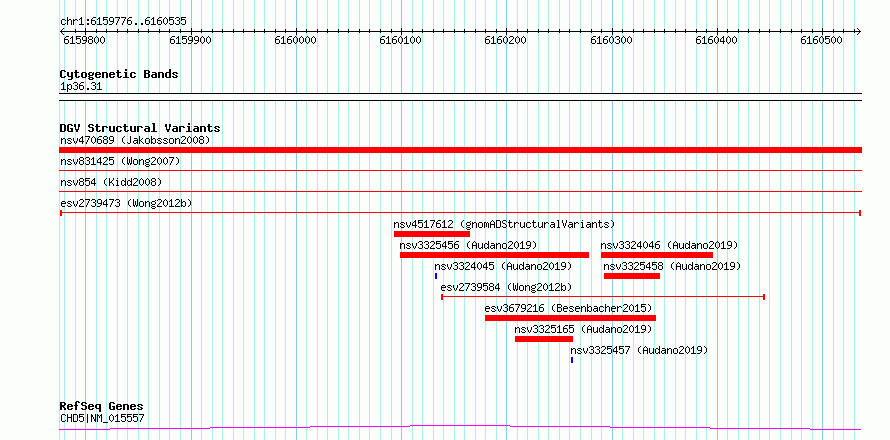This screenshot has width=890, height=440.
Task: Open the nsv831425 (Wong2007) variant label
Action: [x=120, y=161]
